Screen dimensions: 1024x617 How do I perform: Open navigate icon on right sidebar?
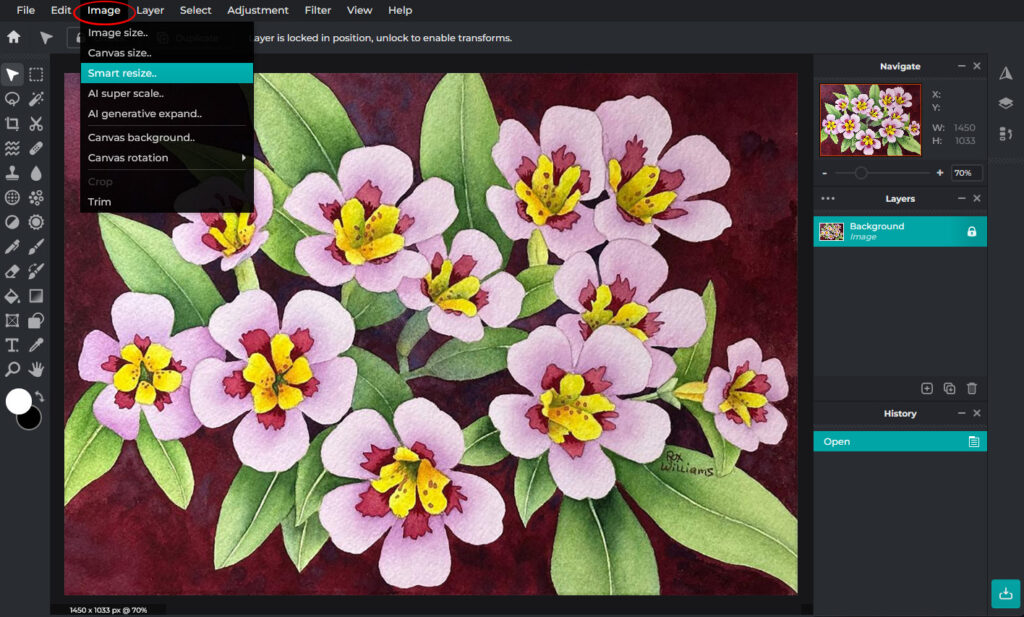[x=1006, y=73]
